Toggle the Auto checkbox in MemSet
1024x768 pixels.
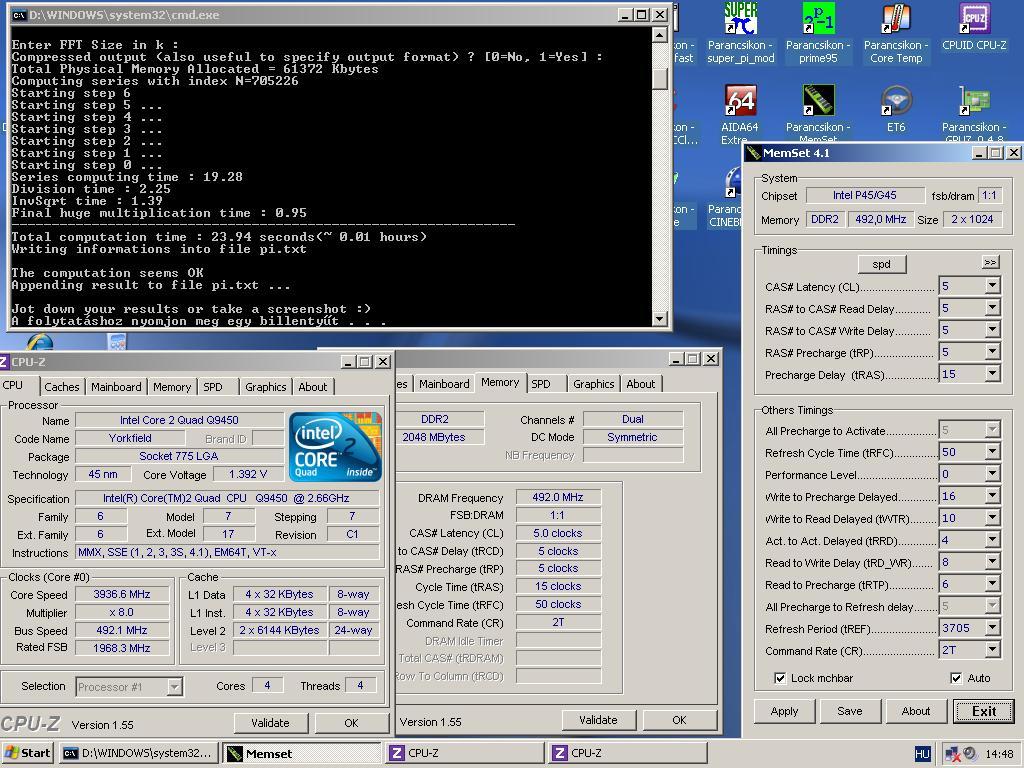pyautogui.click(x=956, y=678)
